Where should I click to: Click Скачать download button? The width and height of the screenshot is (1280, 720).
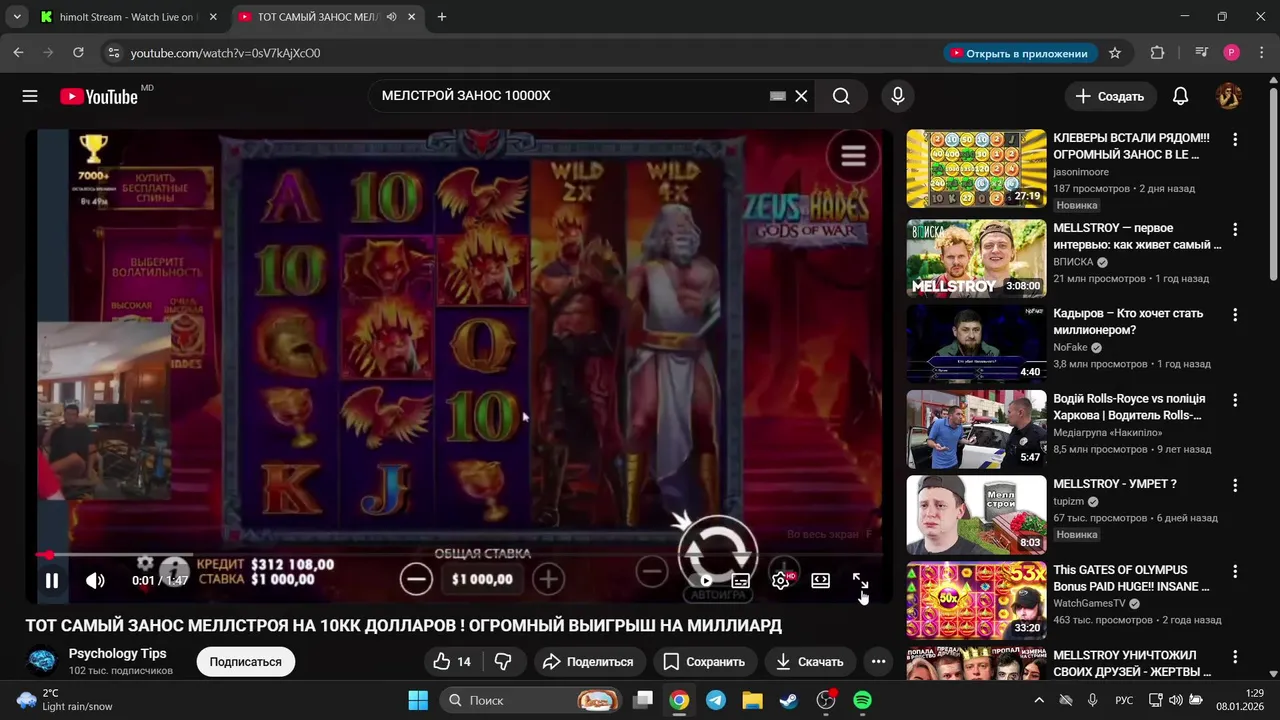tap(809, 662)
